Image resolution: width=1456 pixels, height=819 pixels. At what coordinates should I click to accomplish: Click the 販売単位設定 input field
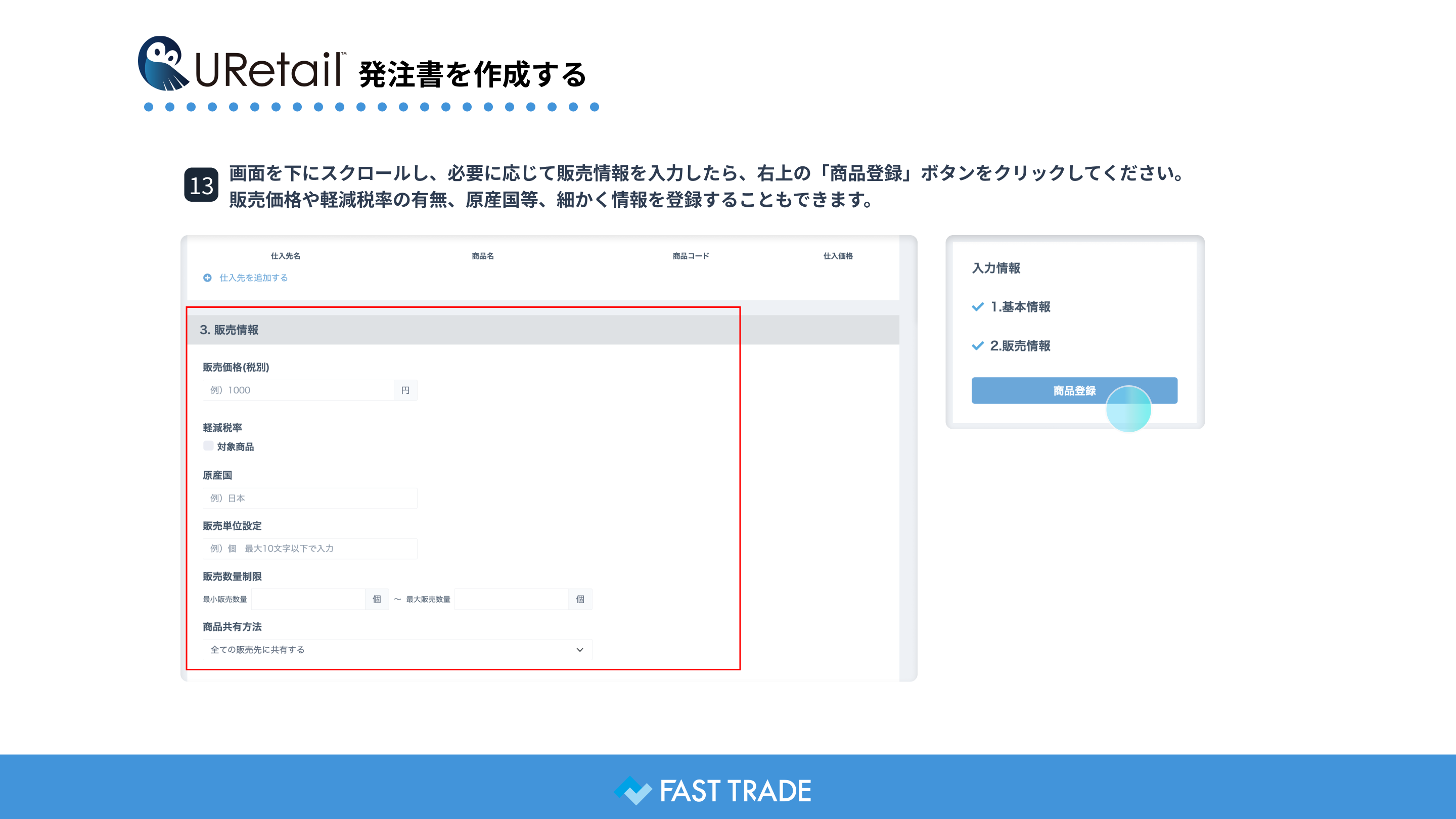pyautogui.click(x=309, y=548)
